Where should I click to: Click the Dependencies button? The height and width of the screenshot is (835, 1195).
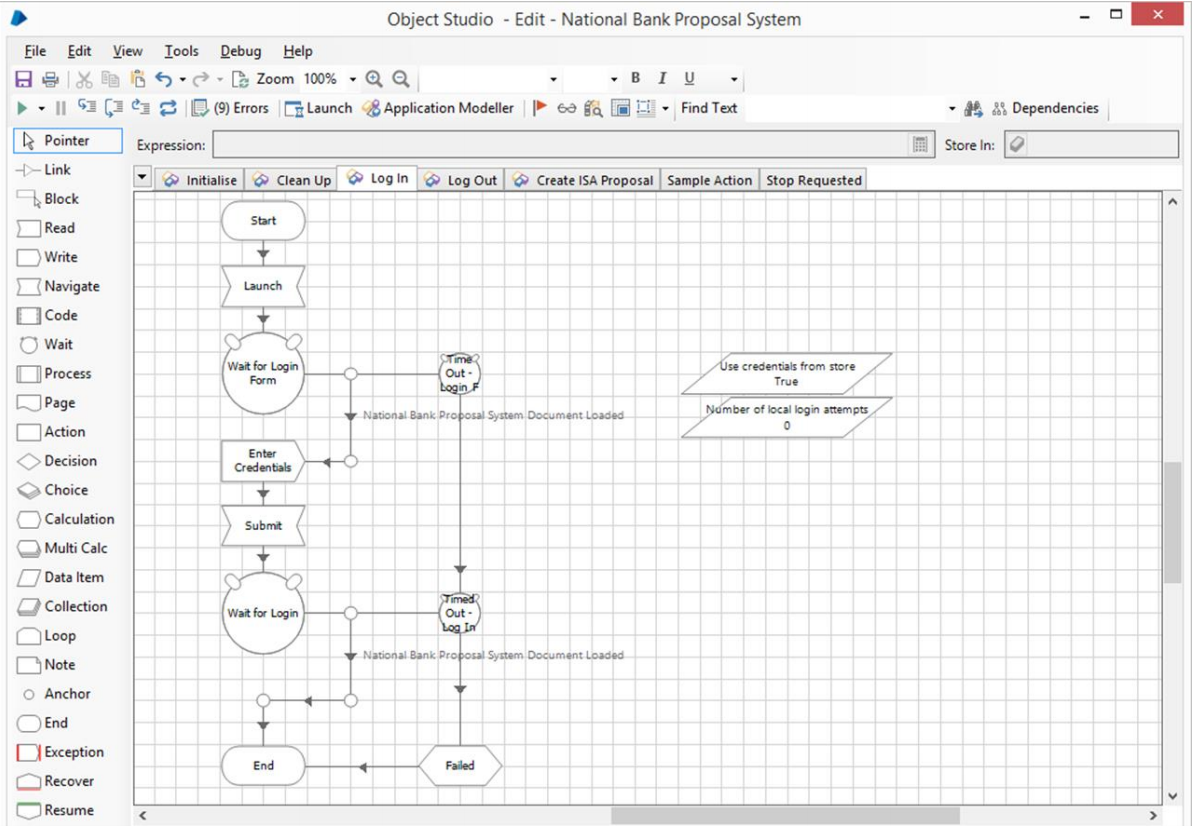click(x=1045, y=108)
